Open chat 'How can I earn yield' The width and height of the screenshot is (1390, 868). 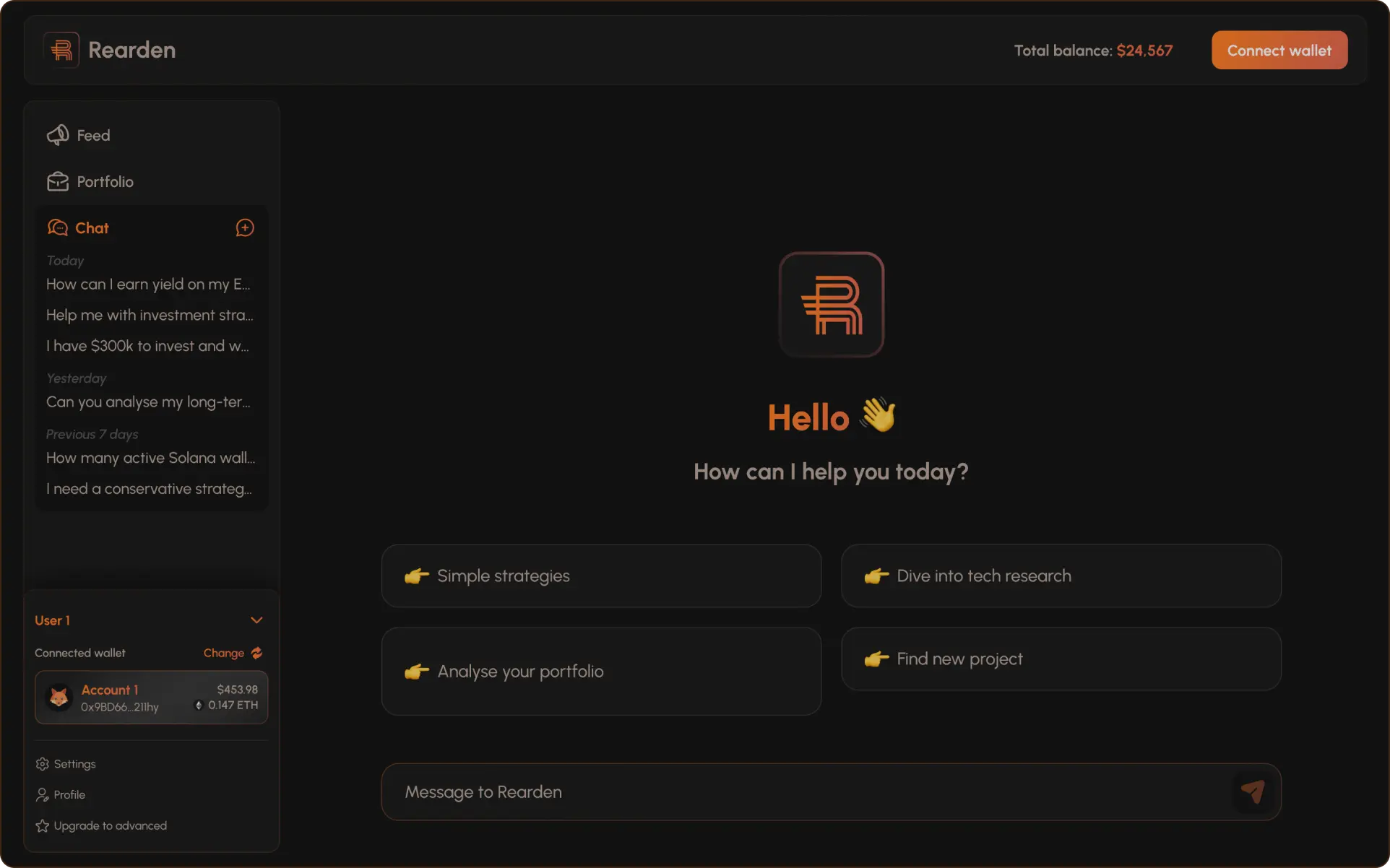(148, 285)
